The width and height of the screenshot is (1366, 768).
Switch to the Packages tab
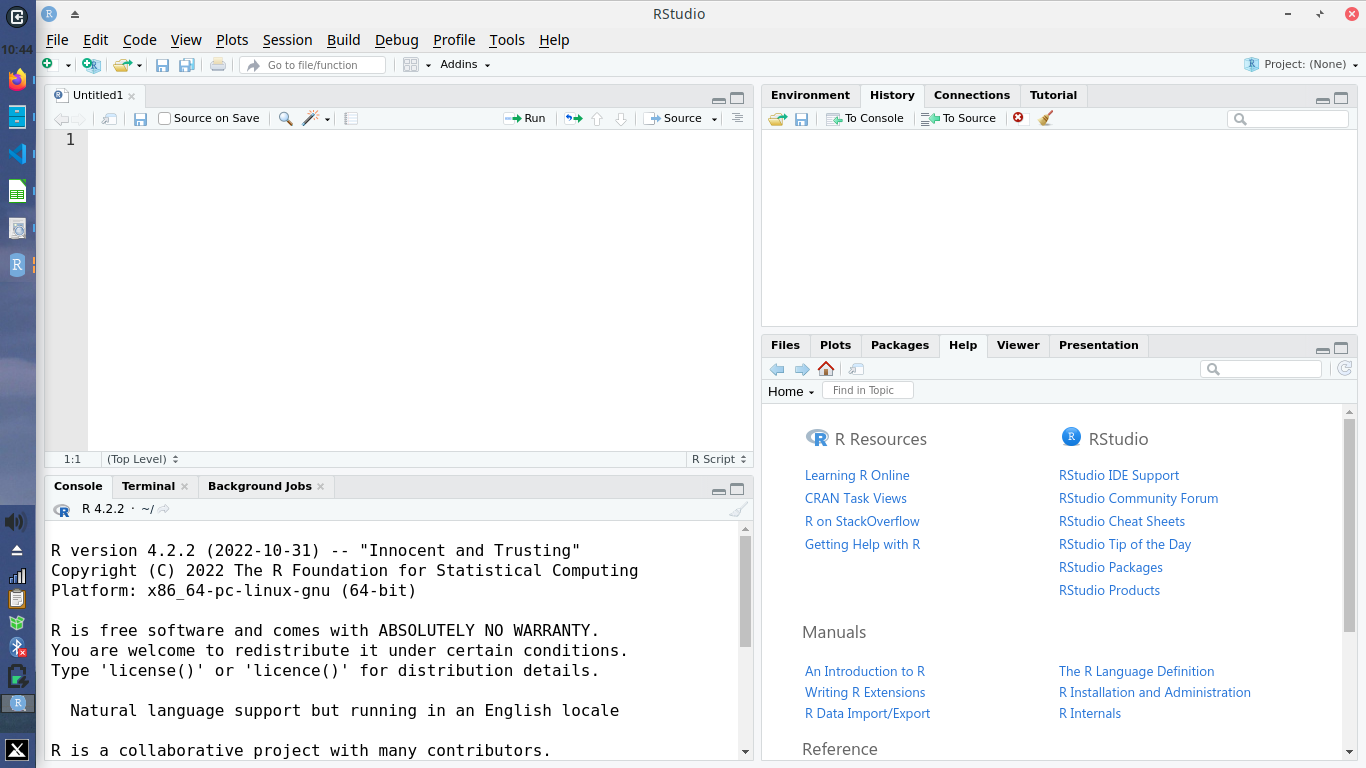point(900,345)
